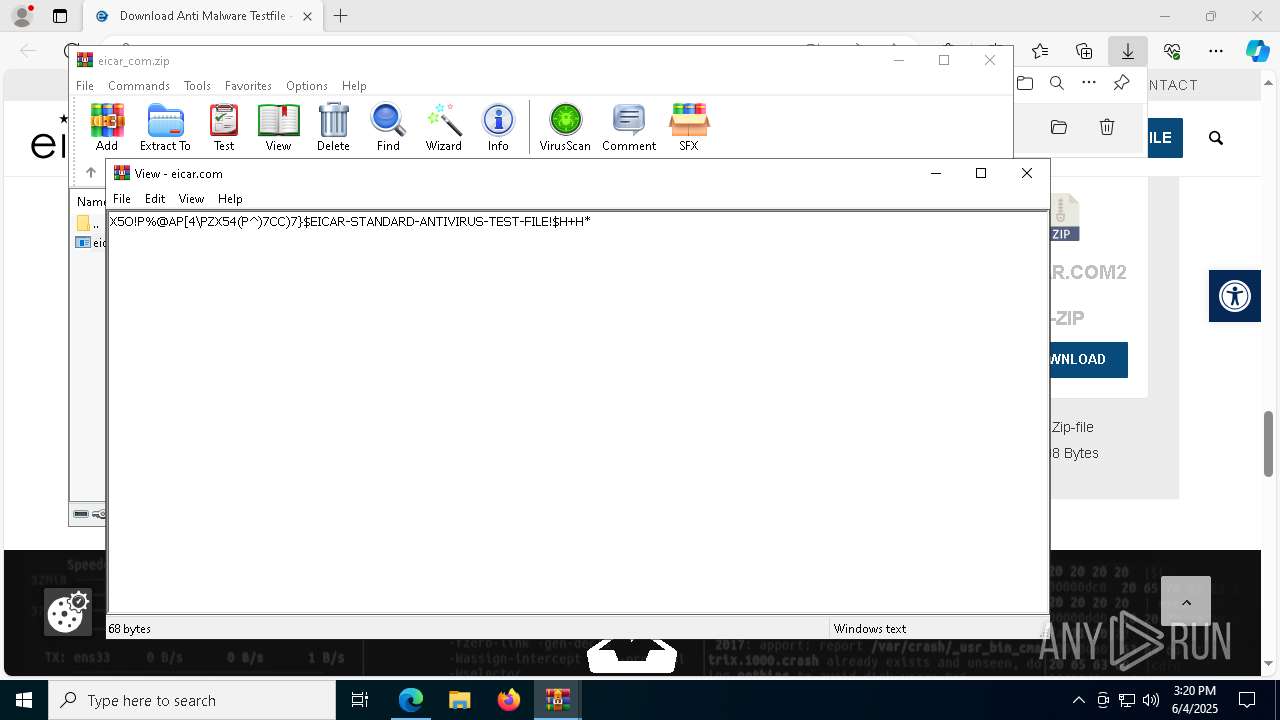Screen dimensions: 1280x720
Task: Click the DOWNLOAD button on webpage
Action: coord(1088,360)
